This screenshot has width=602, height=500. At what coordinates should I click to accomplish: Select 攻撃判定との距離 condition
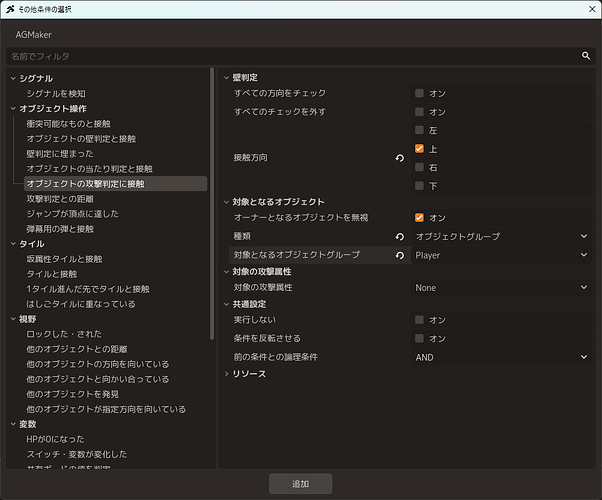[60, 199]
